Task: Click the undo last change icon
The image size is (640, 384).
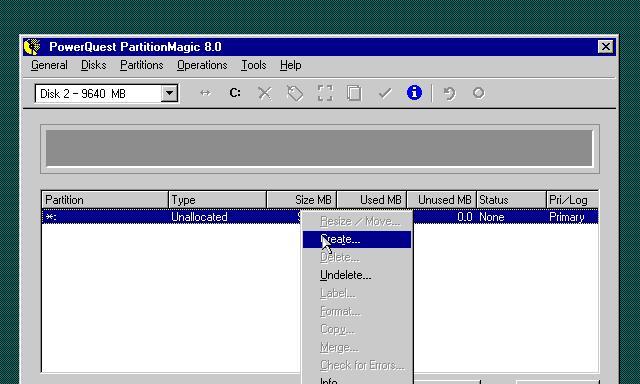Action: coord(449,93)
